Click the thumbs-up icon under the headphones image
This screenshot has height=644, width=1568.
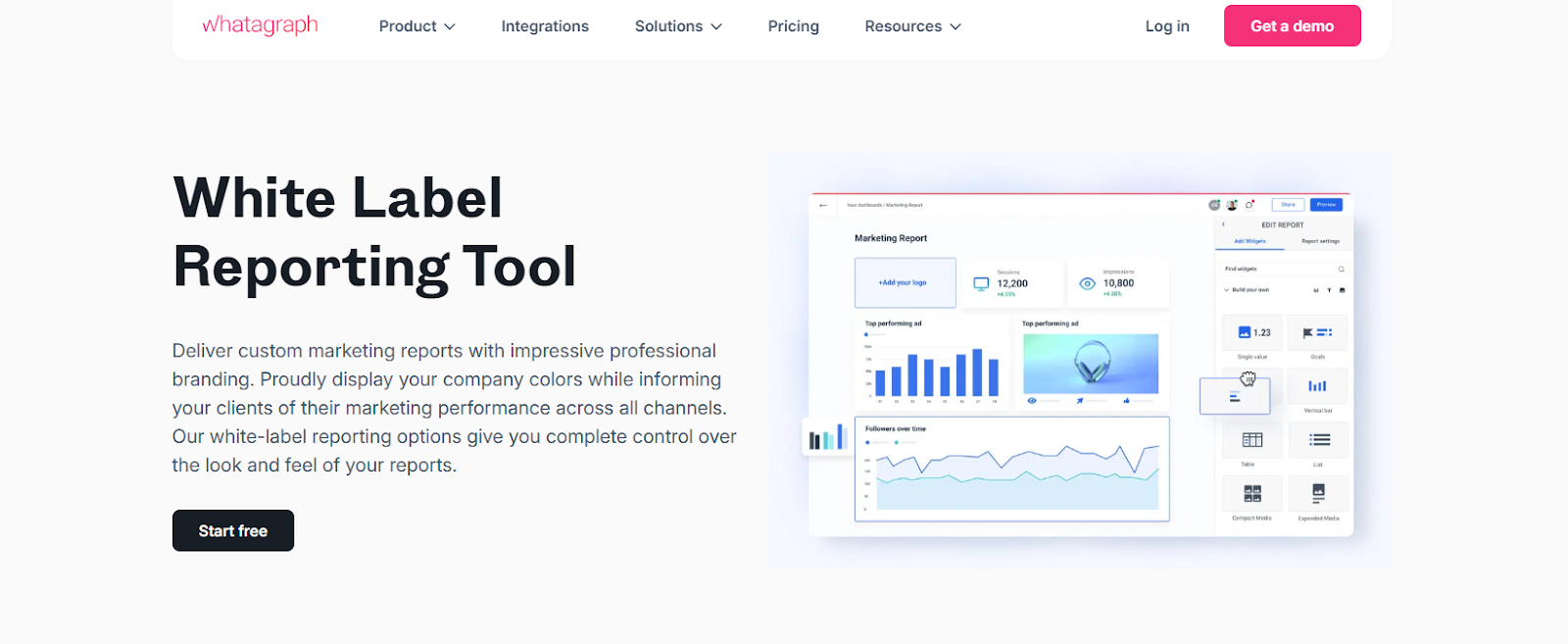point(1126,401)
